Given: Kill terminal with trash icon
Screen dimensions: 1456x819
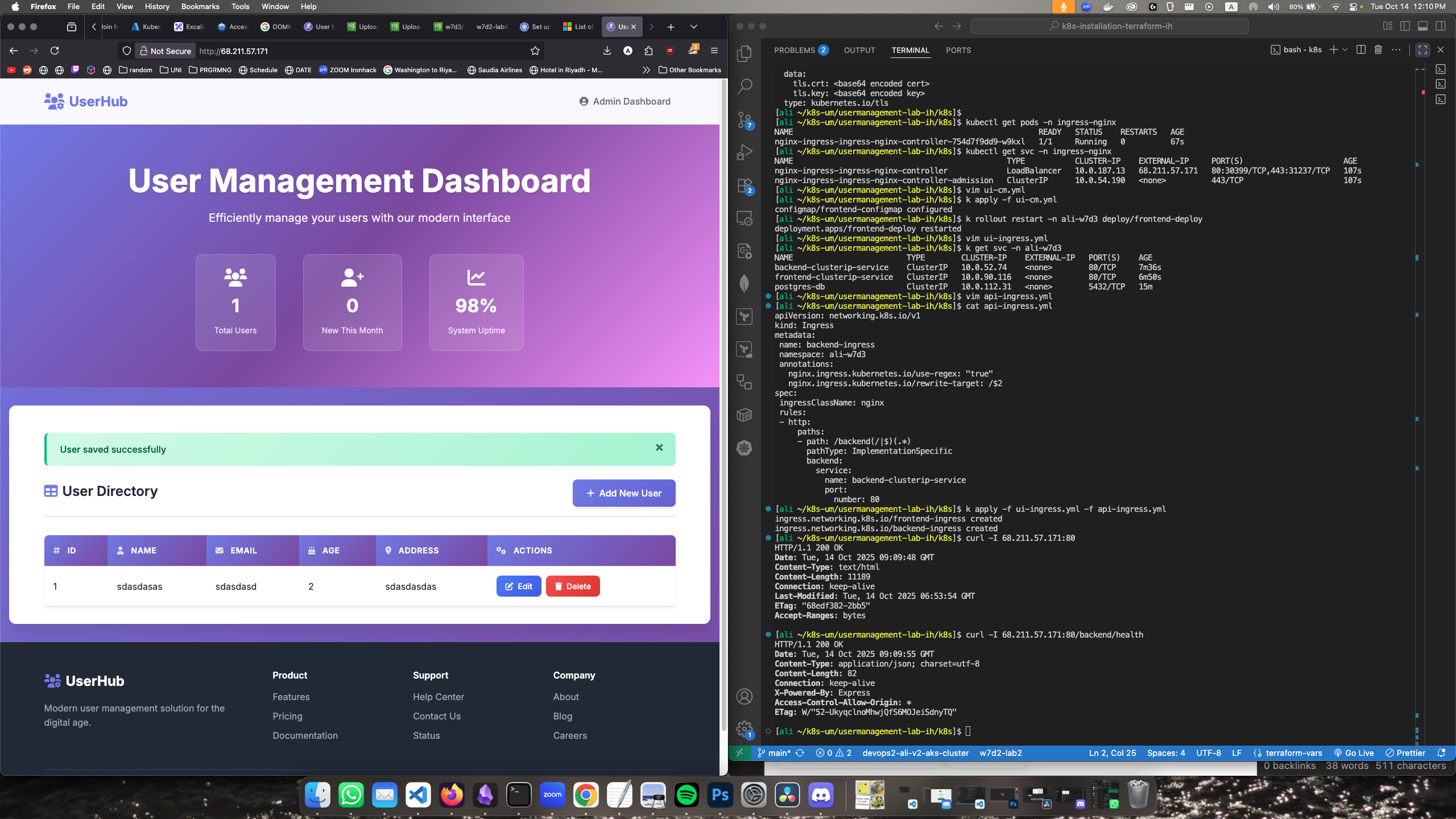Looking at the screenshot, I should (x=1378, y=50).
